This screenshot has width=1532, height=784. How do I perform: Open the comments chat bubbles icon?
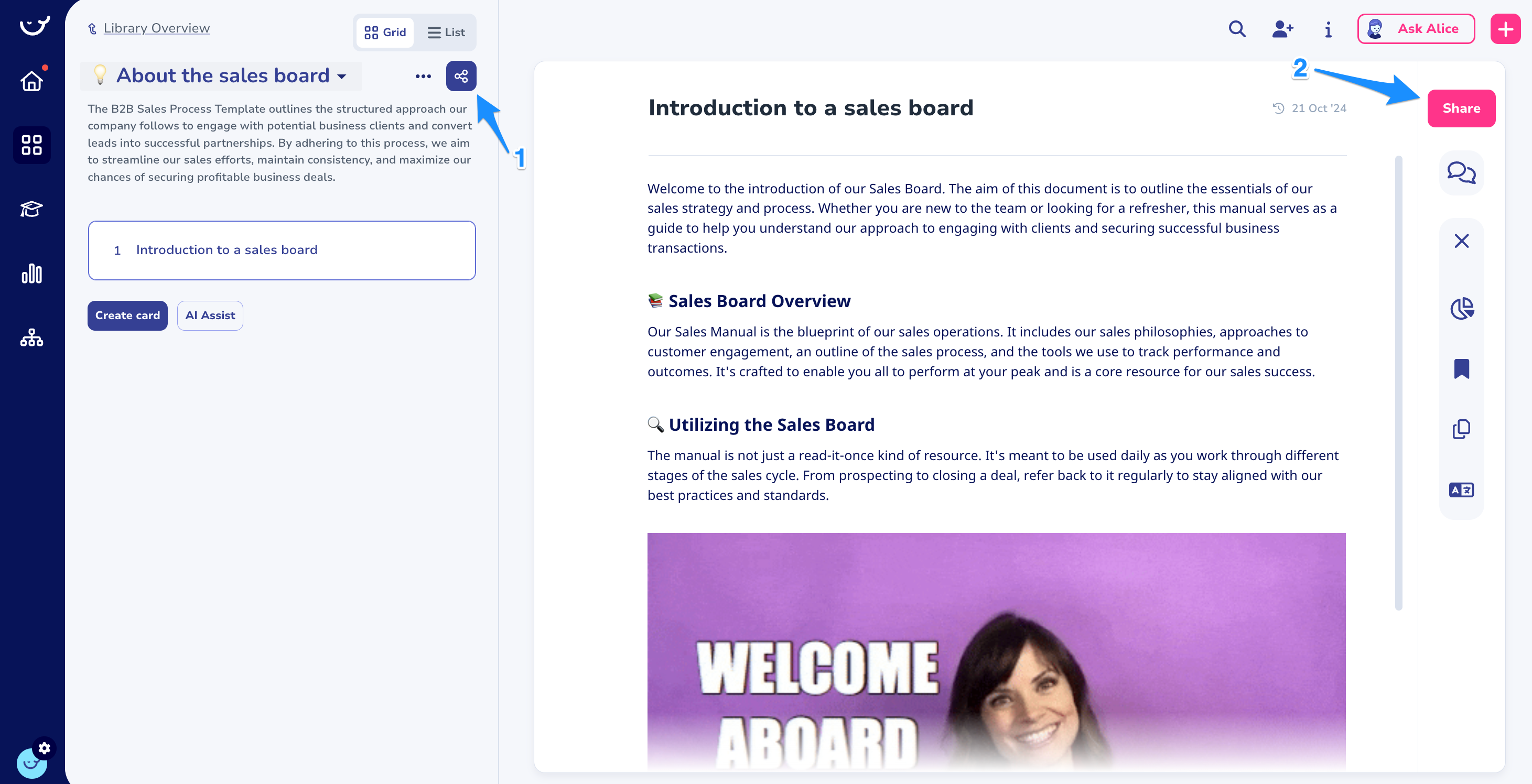pos(1461,173)
